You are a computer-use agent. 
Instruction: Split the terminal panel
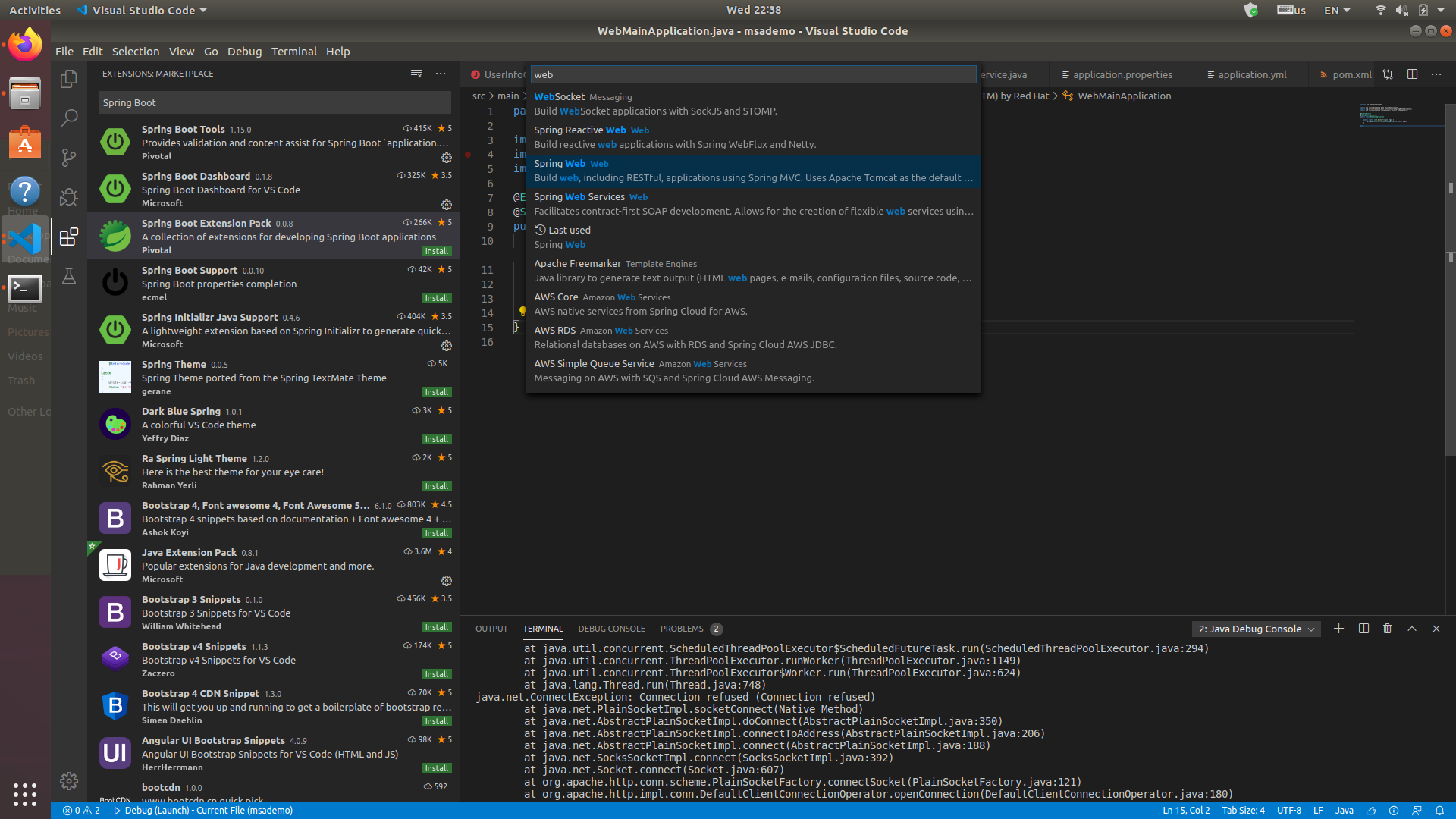tap(1363, 629)
